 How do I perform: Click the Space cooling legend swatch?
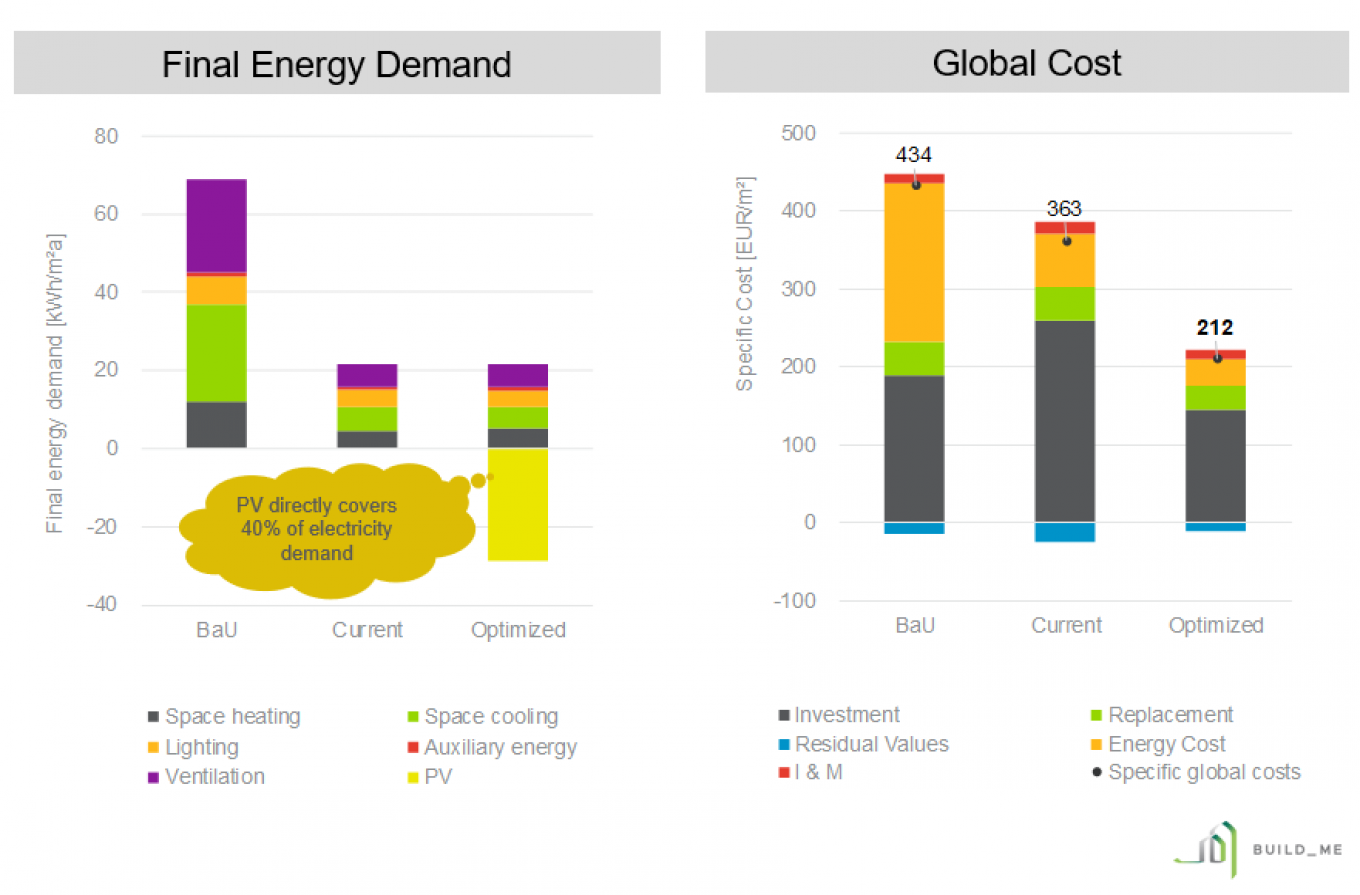pos(411,717)
